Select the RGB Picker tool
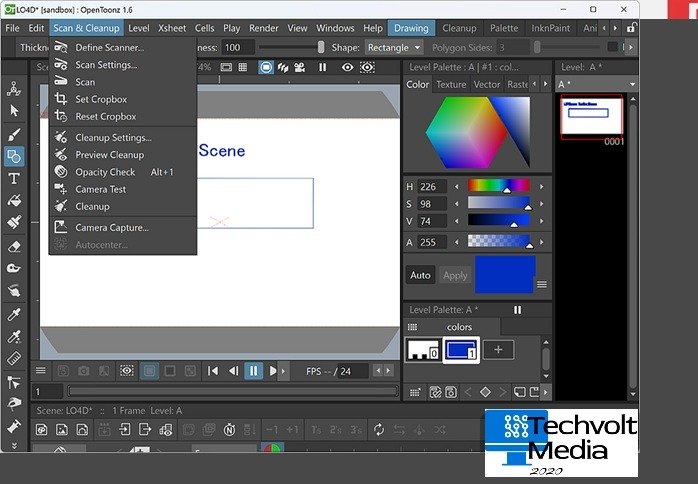This screenshot has height=484, width=698. click(14, 336)
